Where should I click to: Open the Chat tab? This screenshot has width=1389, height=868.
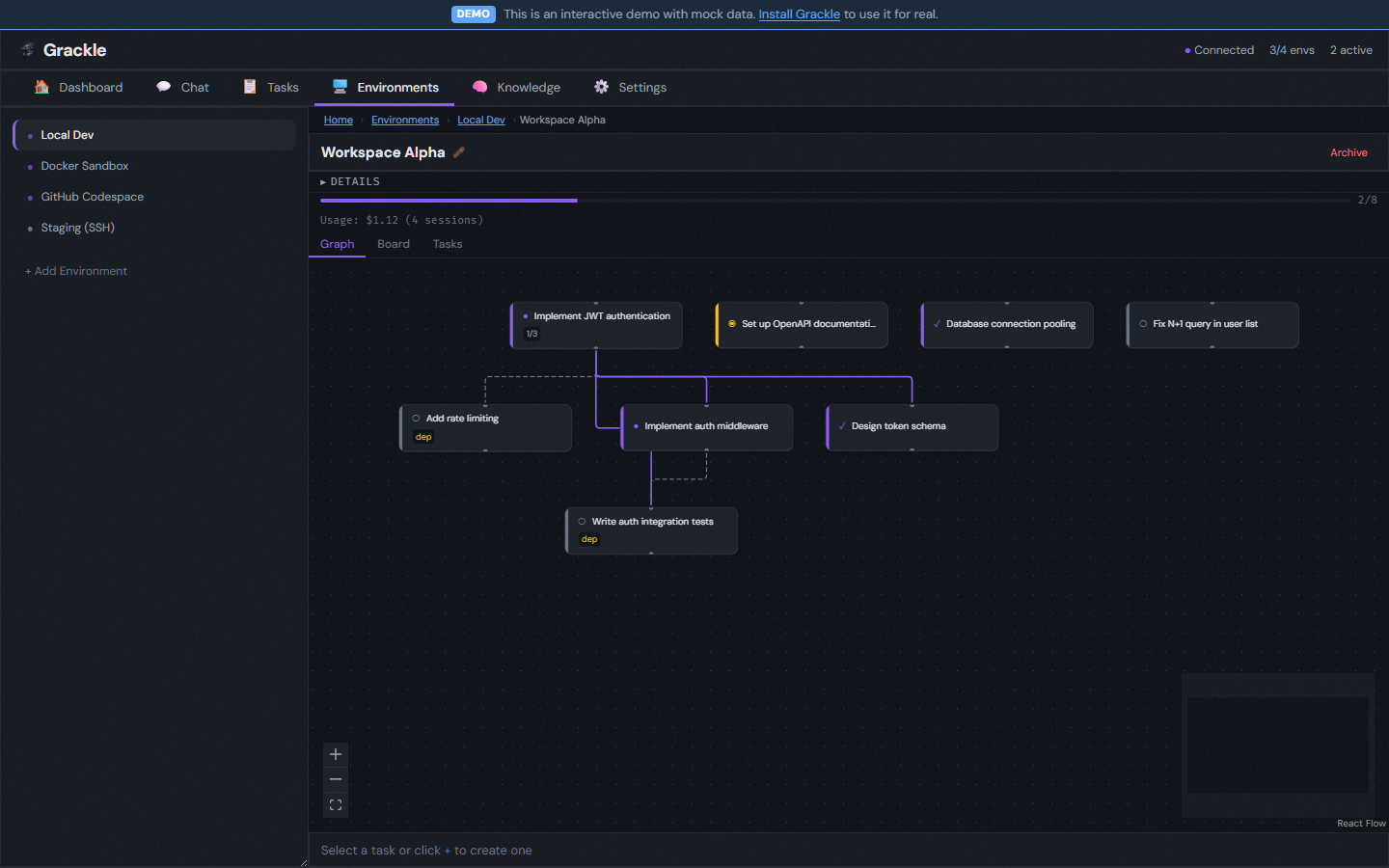coord(183,87)
